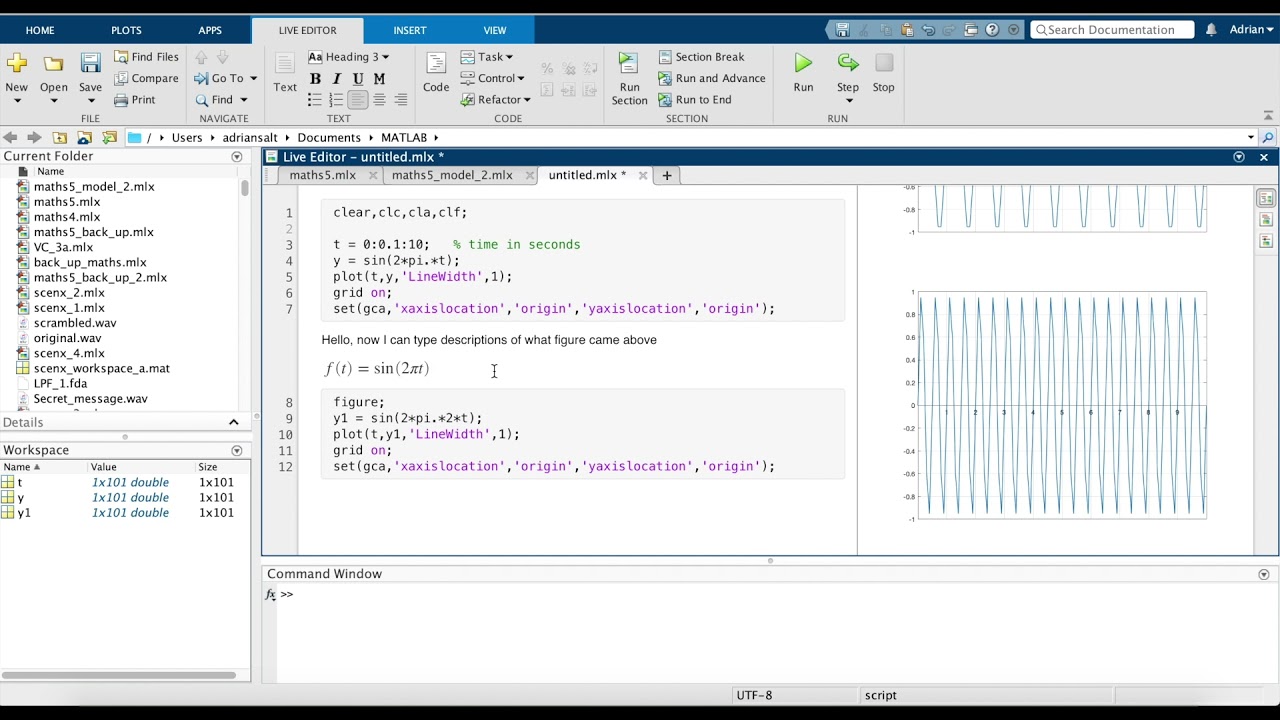Open Command Window actions menu
This screenshot has height=720, width=1280.
coord(1264,575)
